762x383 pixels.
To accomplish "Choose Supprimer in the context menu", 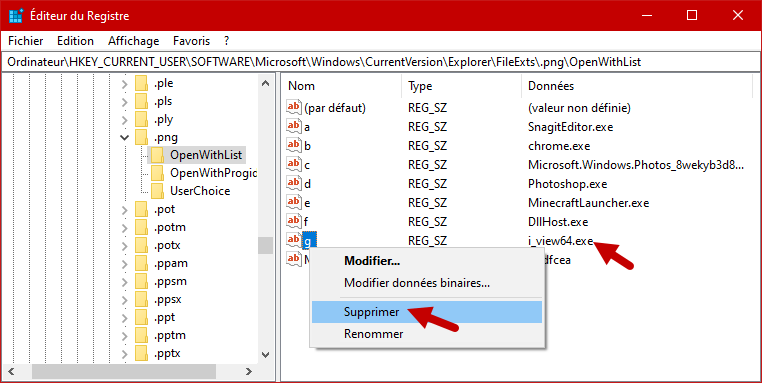I will (x=426, y=312).
